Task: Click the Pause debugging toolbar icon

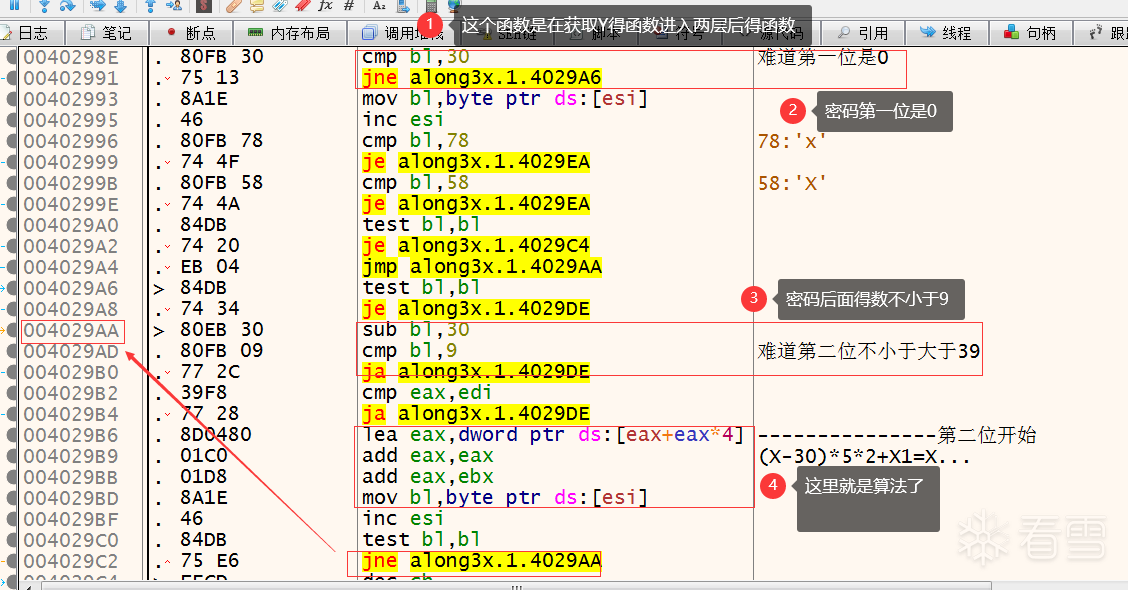Action: (14, 5)
